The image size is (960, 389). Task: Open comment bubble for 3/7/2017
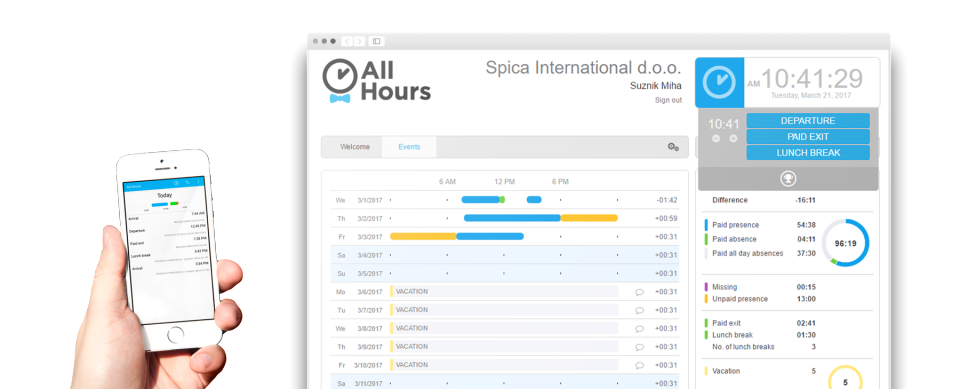click(640, 311)
